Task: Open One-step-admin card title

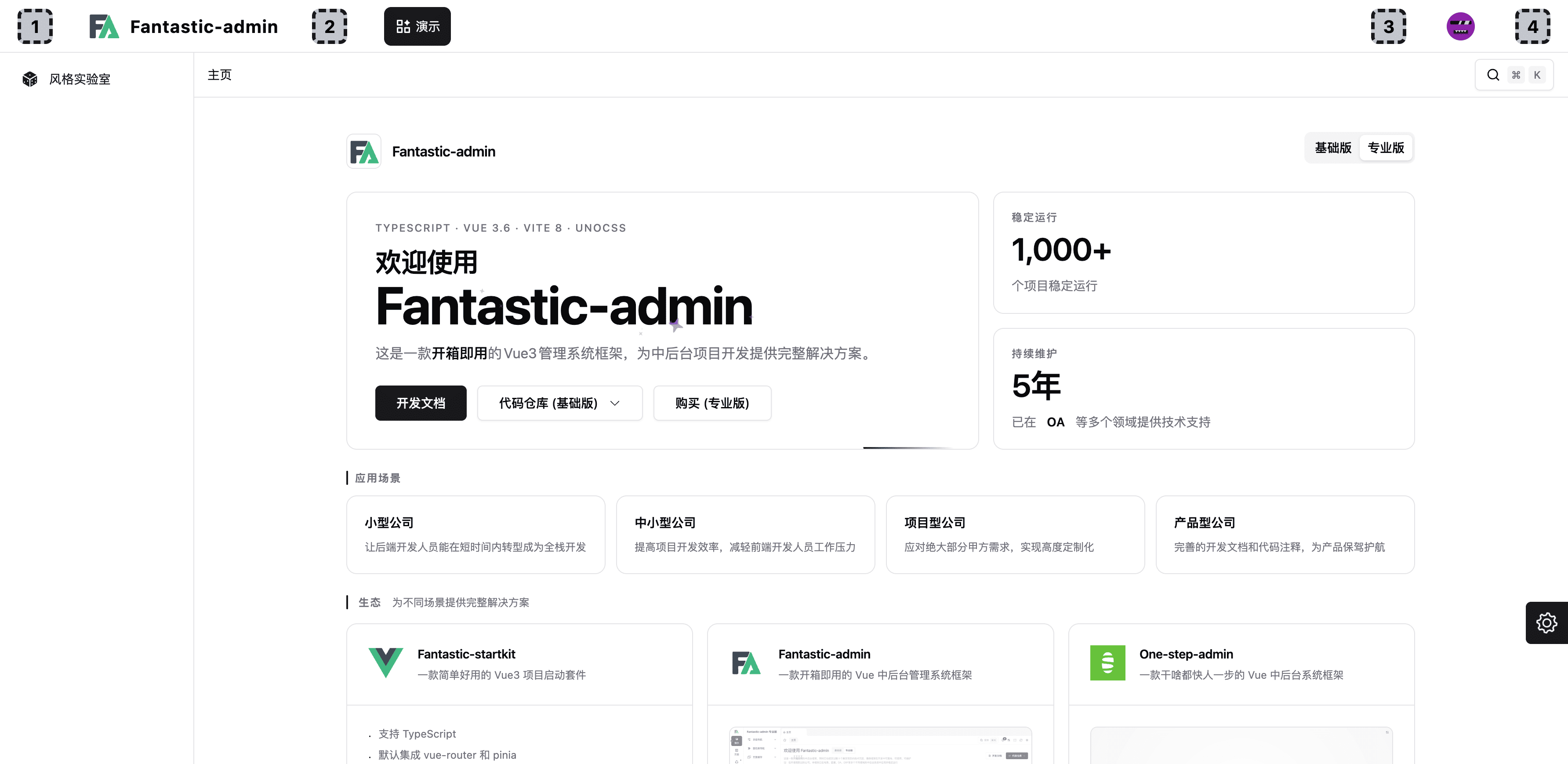Action: point(1186,655)
